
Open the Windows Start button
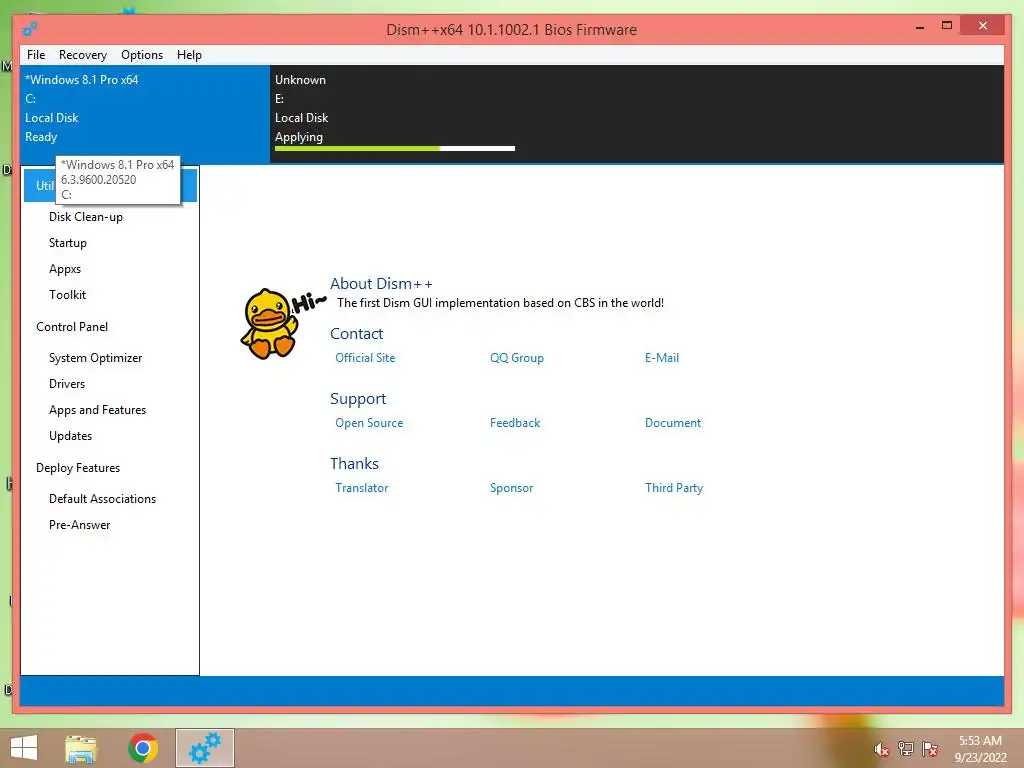click(24, 748)
